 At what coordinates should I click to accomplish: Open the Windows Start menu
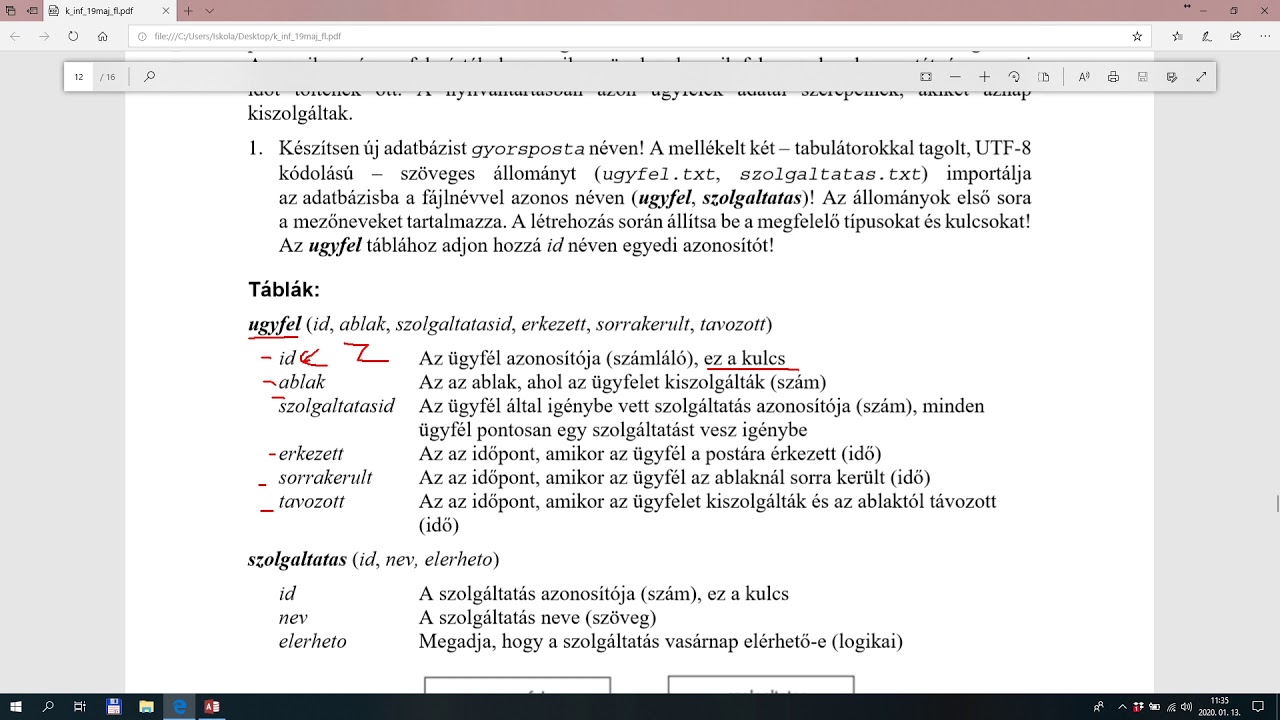[x=16, y=706]
